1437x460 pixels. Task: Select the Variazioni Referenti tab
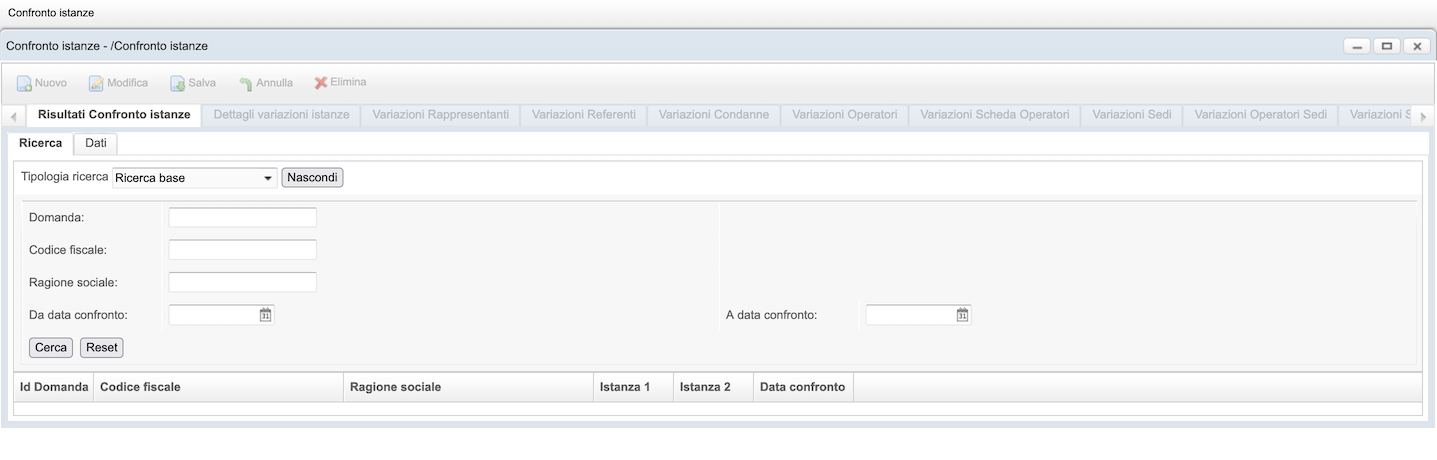583,115
